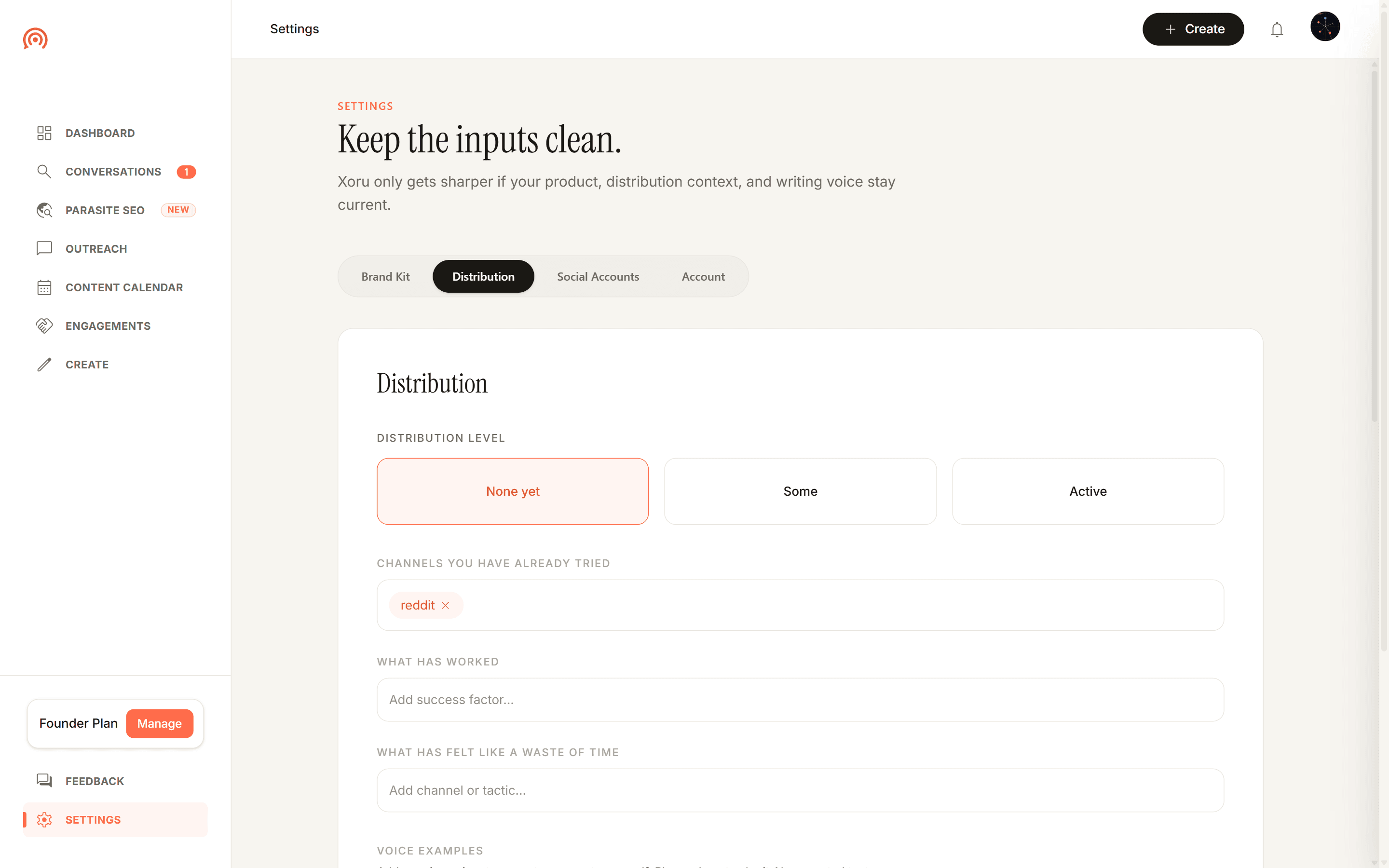Open the user profile avatar

(x=1325, y=27)
